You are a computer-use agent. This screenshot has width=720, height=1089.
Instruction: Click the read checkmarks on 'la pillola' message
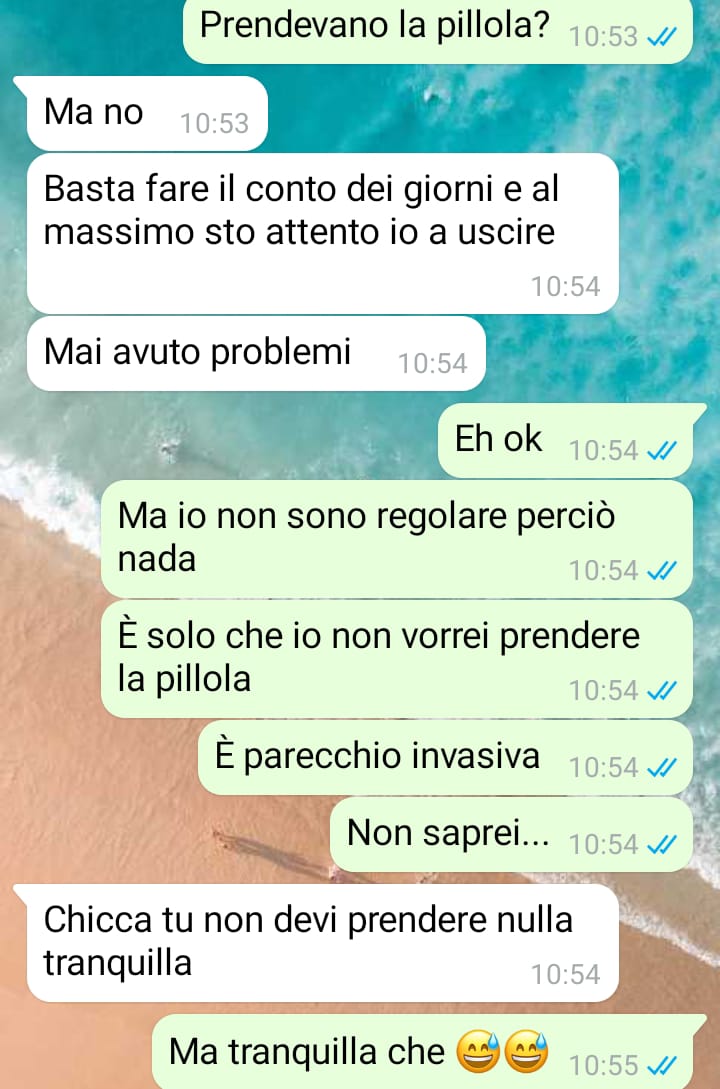click(661, 691)
